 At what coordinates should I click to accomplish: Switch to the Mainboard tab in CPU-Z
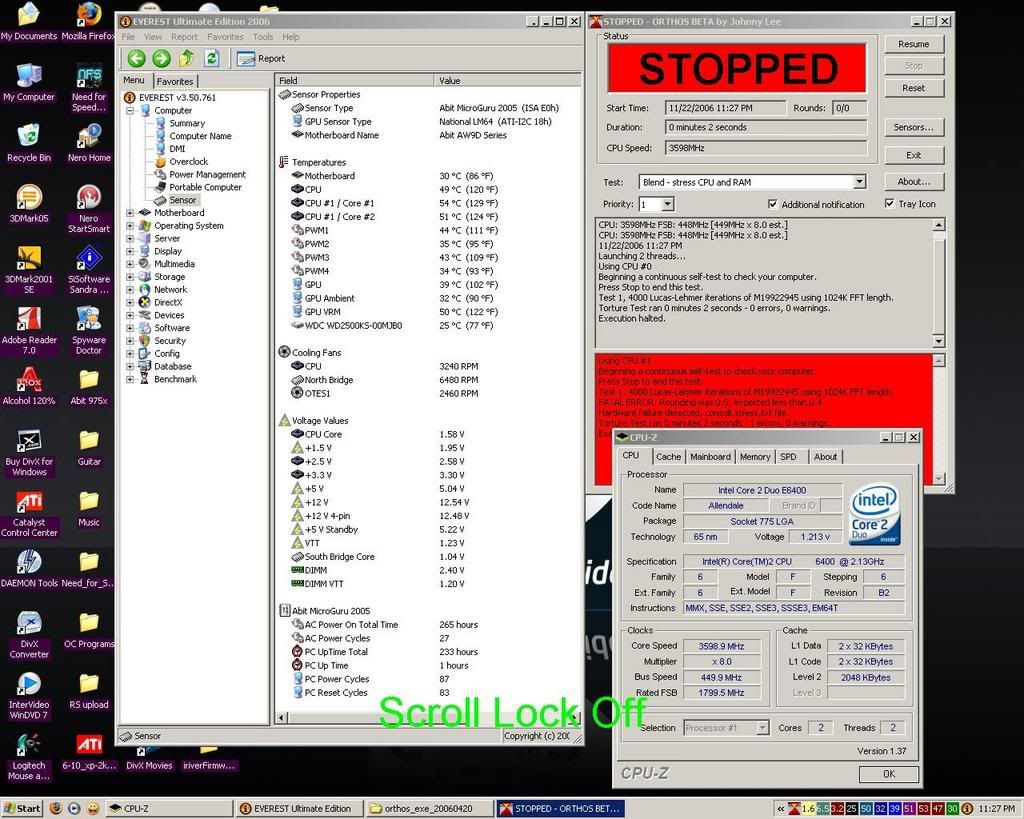click(711, 457)
